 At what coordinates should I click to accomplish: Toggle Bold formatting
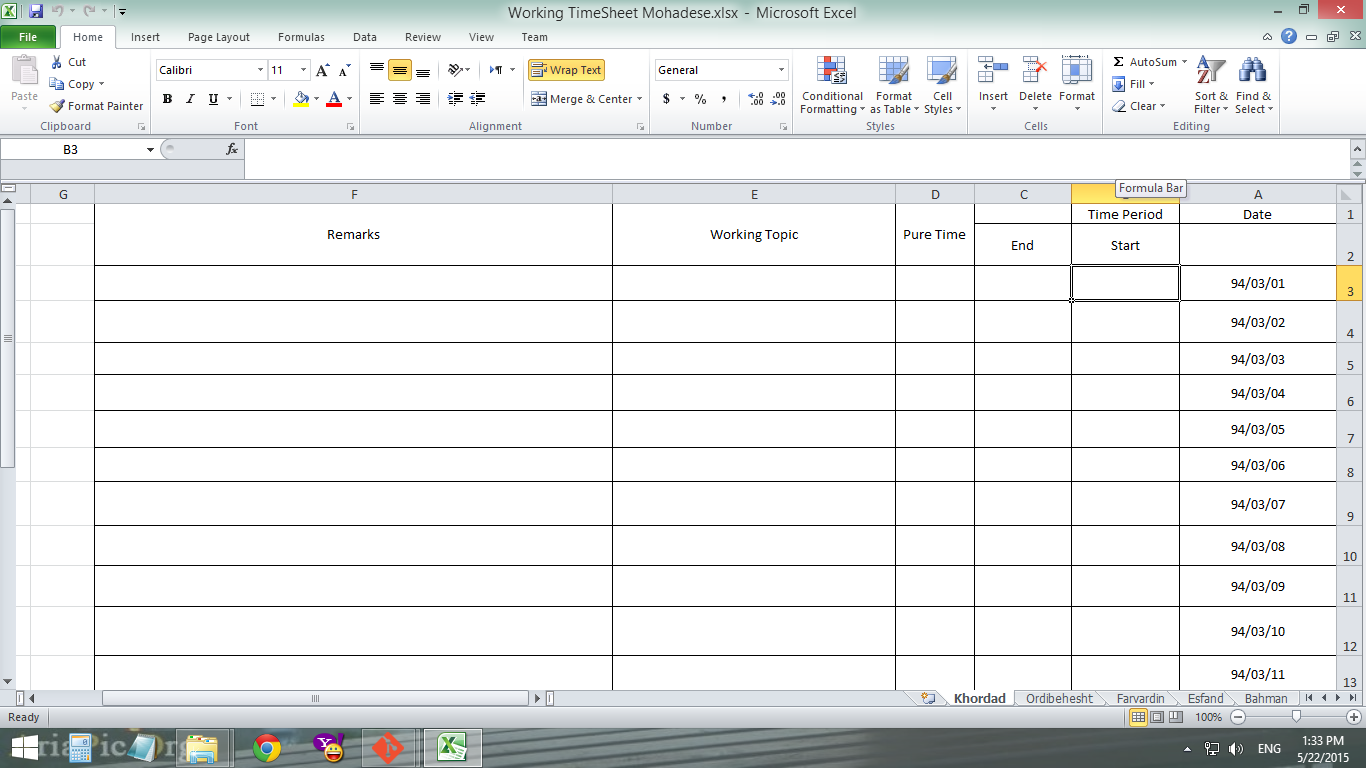pos(167,99)
